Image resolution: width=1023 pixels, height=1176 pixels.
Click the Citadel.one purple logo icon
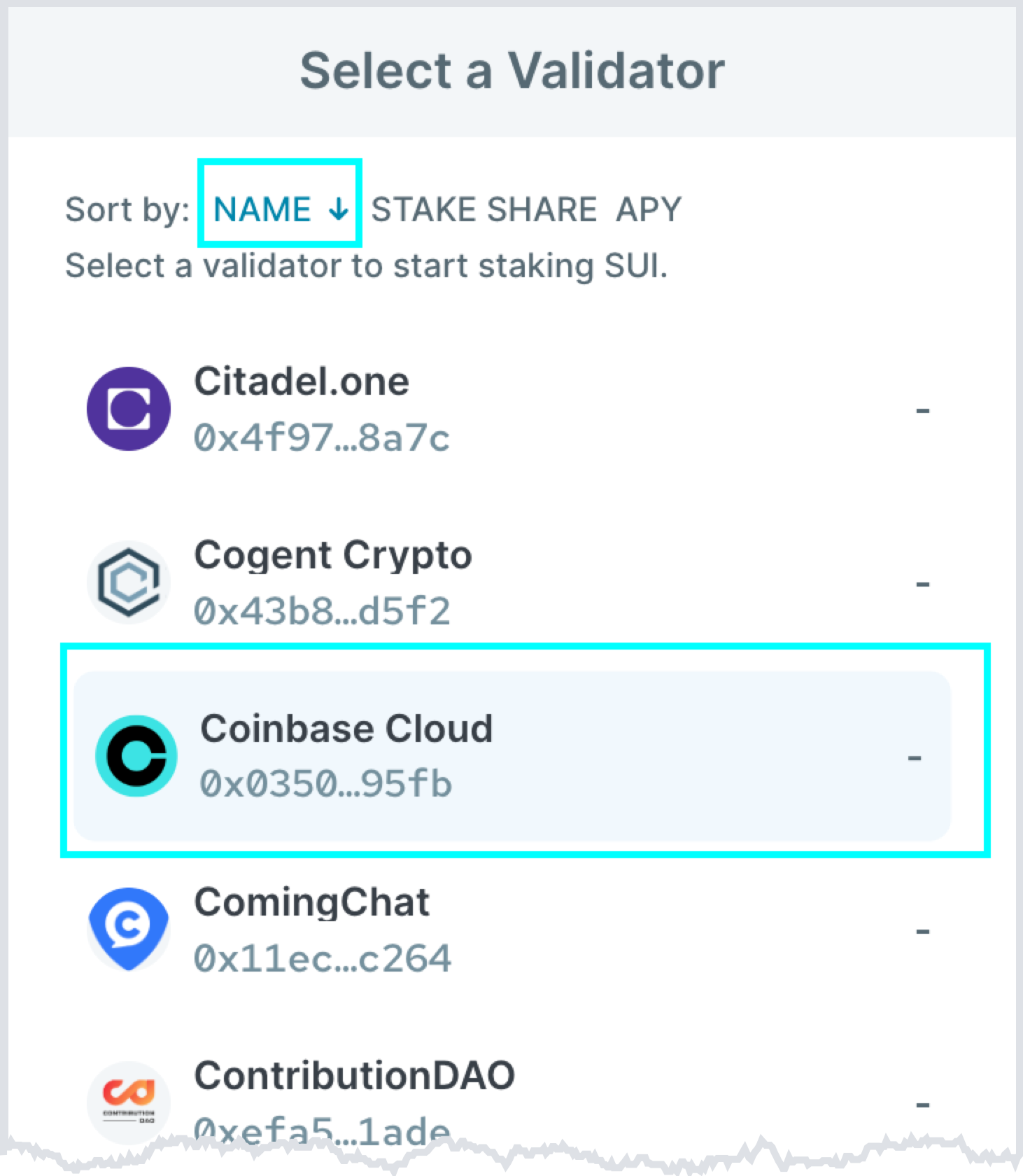pyautogui.click(x=129, y=409)
